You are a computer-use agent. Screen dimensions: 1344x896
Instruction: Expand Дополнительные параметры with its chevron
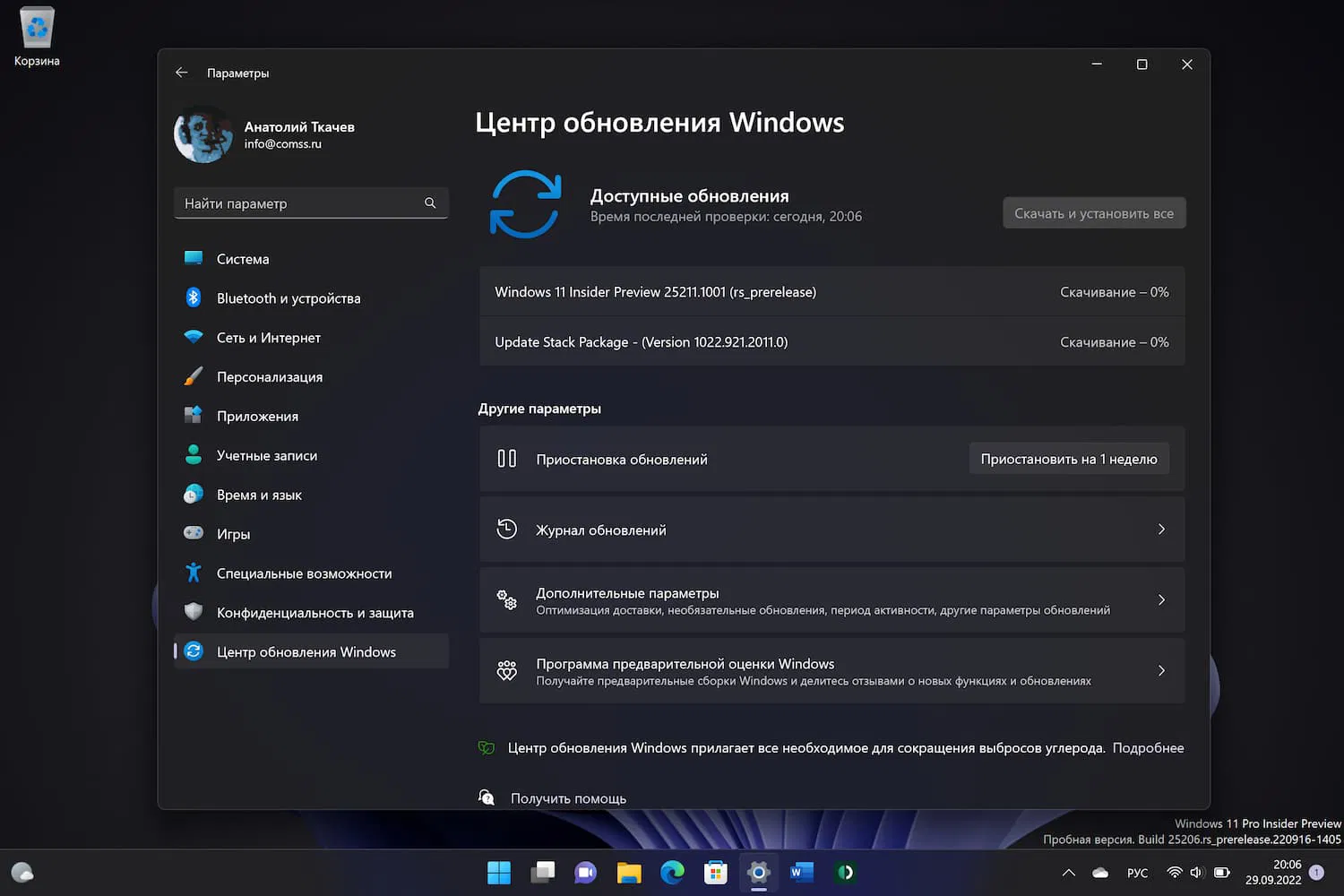[1161, 599]
